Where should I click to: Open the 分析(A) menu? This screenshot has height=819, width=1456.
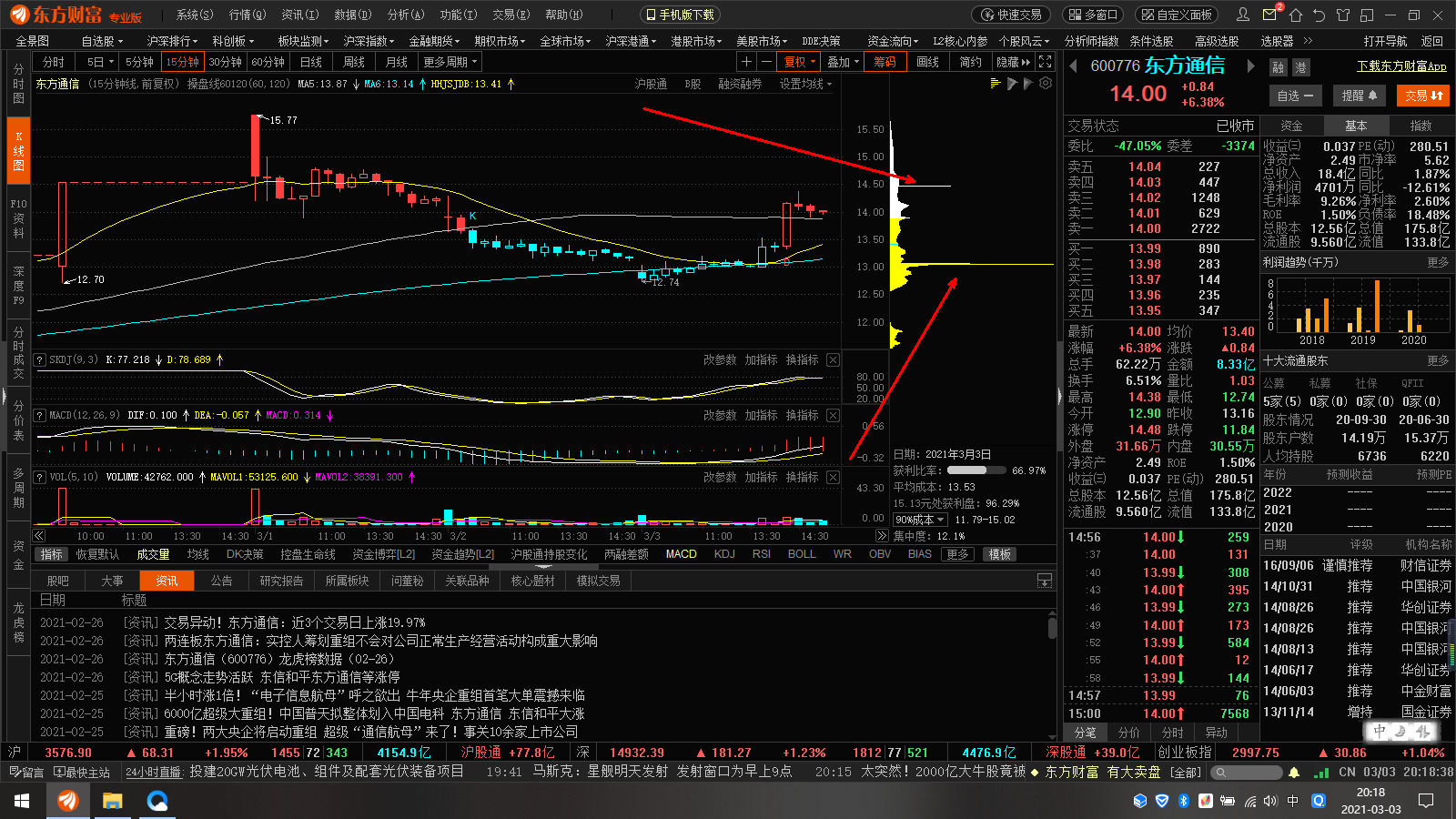406,15
